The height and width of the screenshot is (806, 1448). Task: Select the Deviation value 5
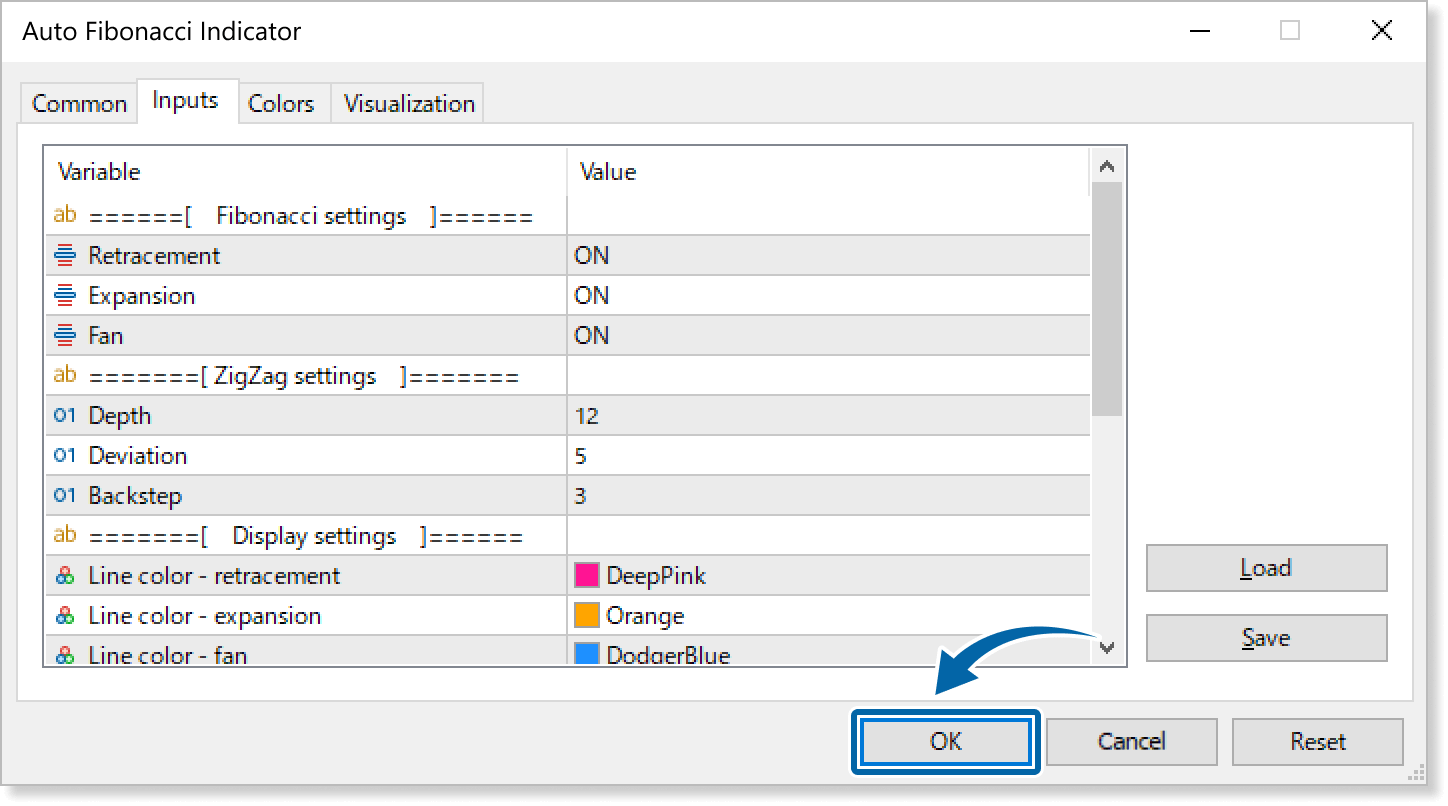581,456
